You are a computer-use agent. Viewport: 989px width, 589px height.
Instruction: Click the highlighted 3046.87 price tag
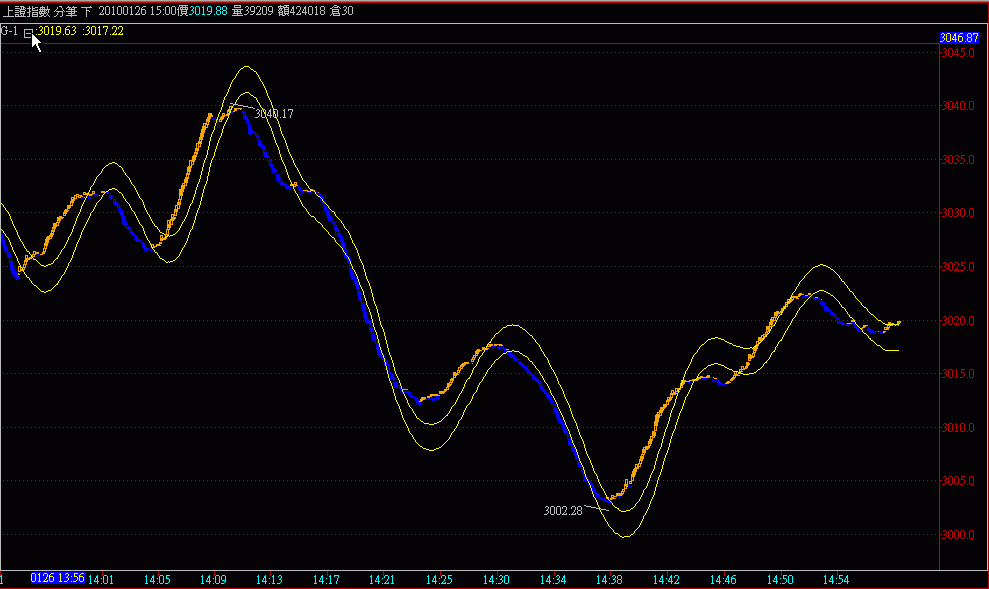point(958,37)
